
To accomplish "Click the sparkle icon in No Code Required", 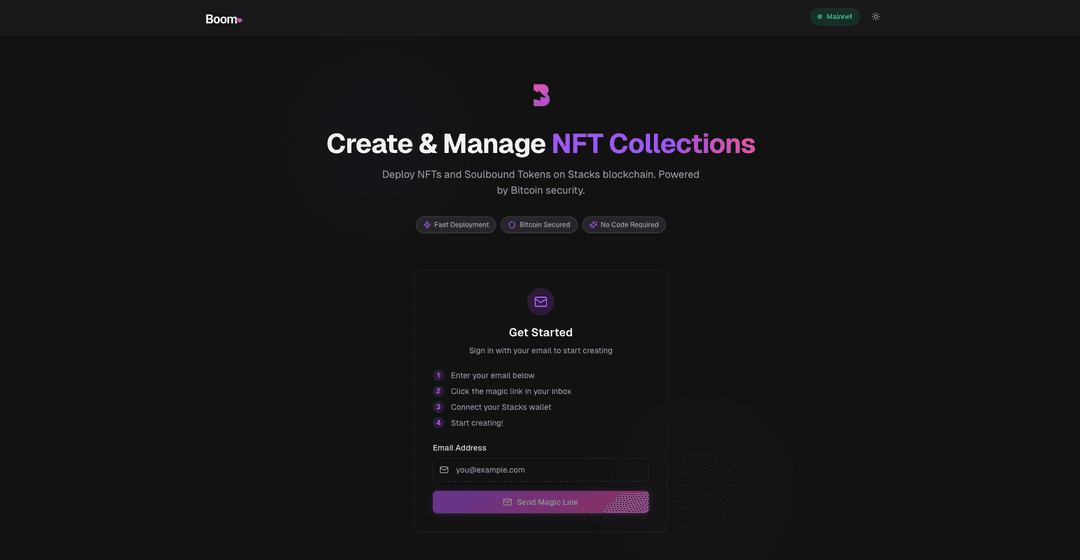I will (x=593, y=225).
